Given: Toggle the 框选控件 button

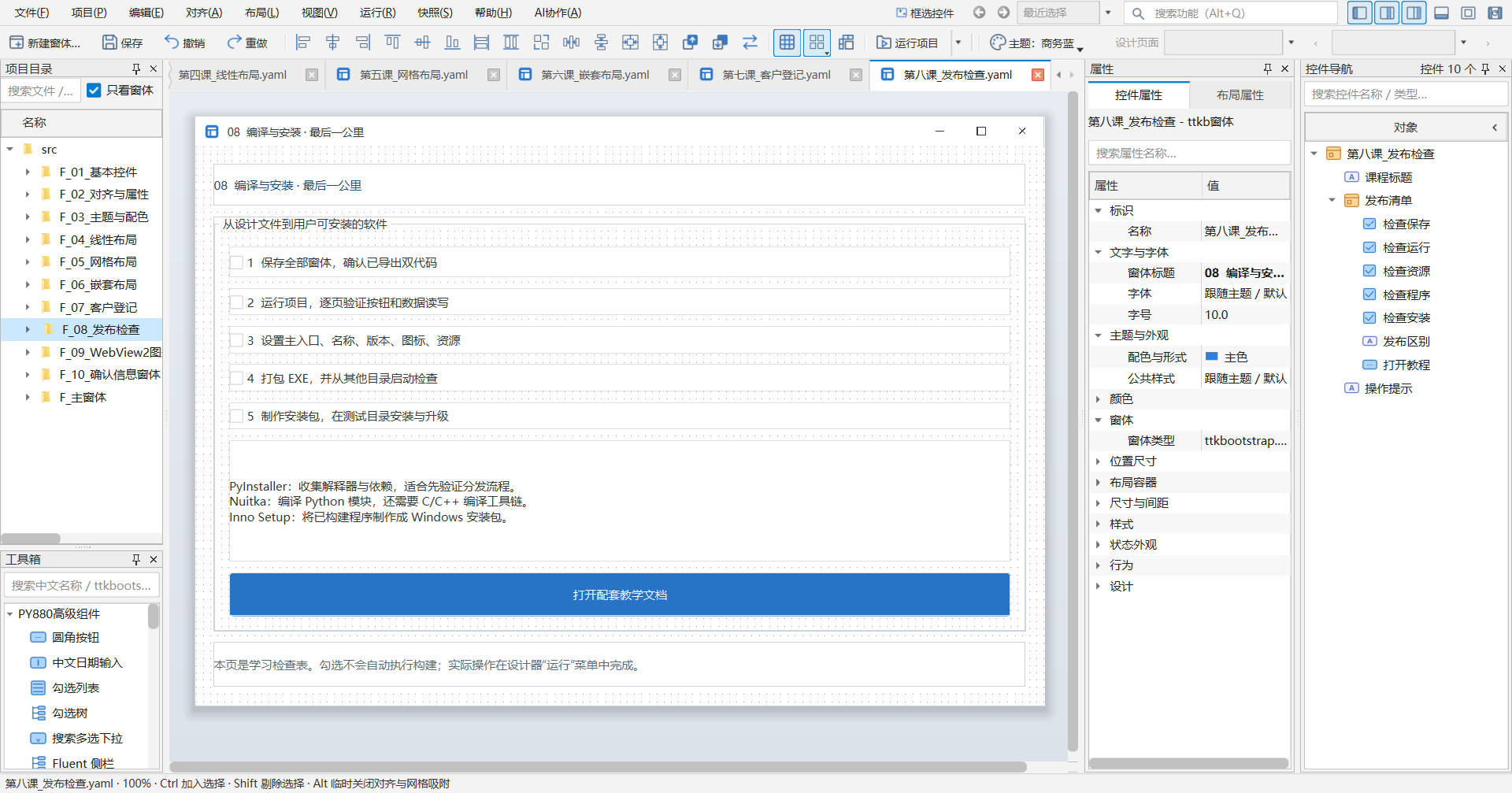Looking at the screenshot, I should 925,13.
